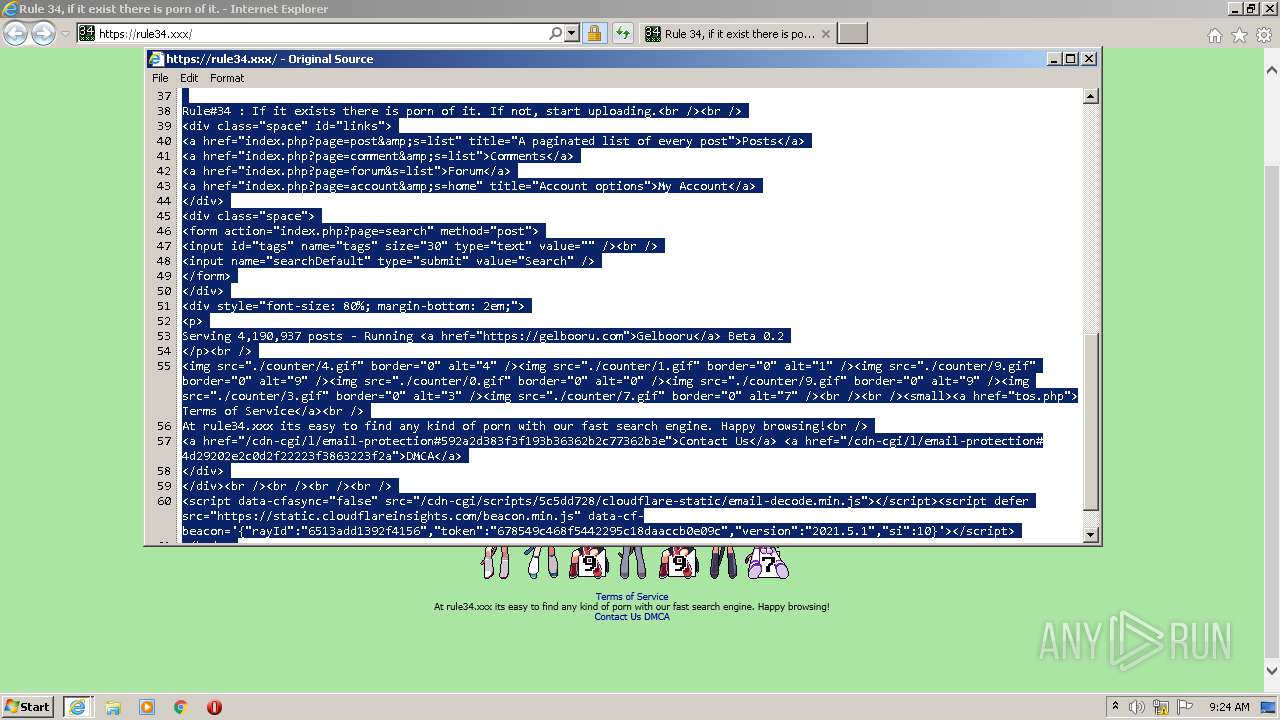Image resolution: width=1280 pixels, height=720 pixels.
Task: Go back with Internet Explorer's Back arrow
Action: (15, 34)
